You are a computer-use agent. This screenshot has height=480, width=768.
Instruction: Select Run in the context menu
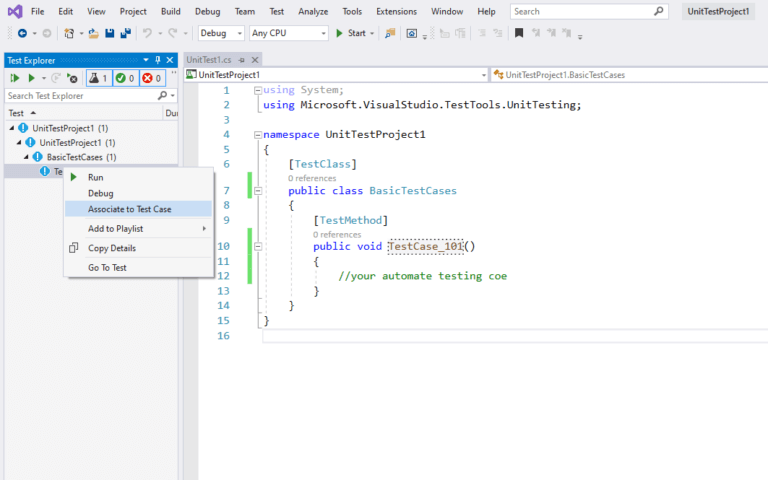(x=138, y=177)
